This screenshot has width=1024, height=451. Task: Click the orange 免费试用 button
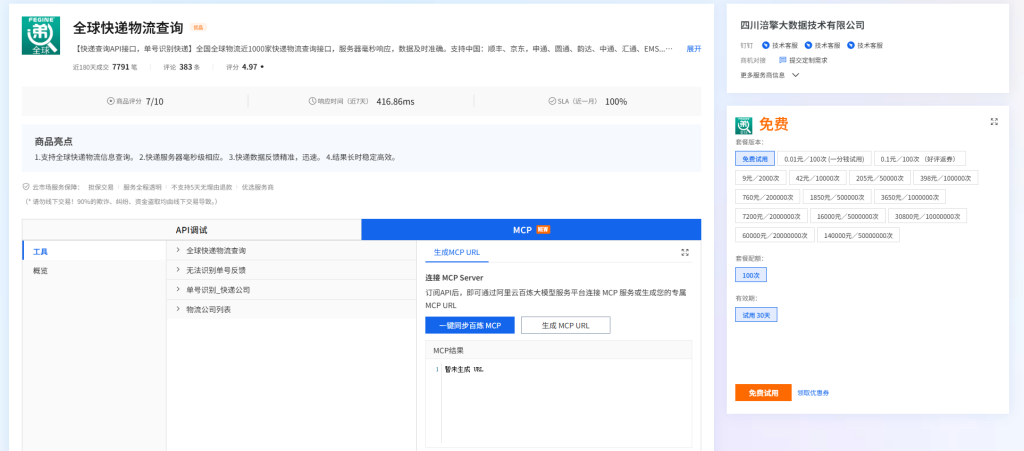coord(763,393)
